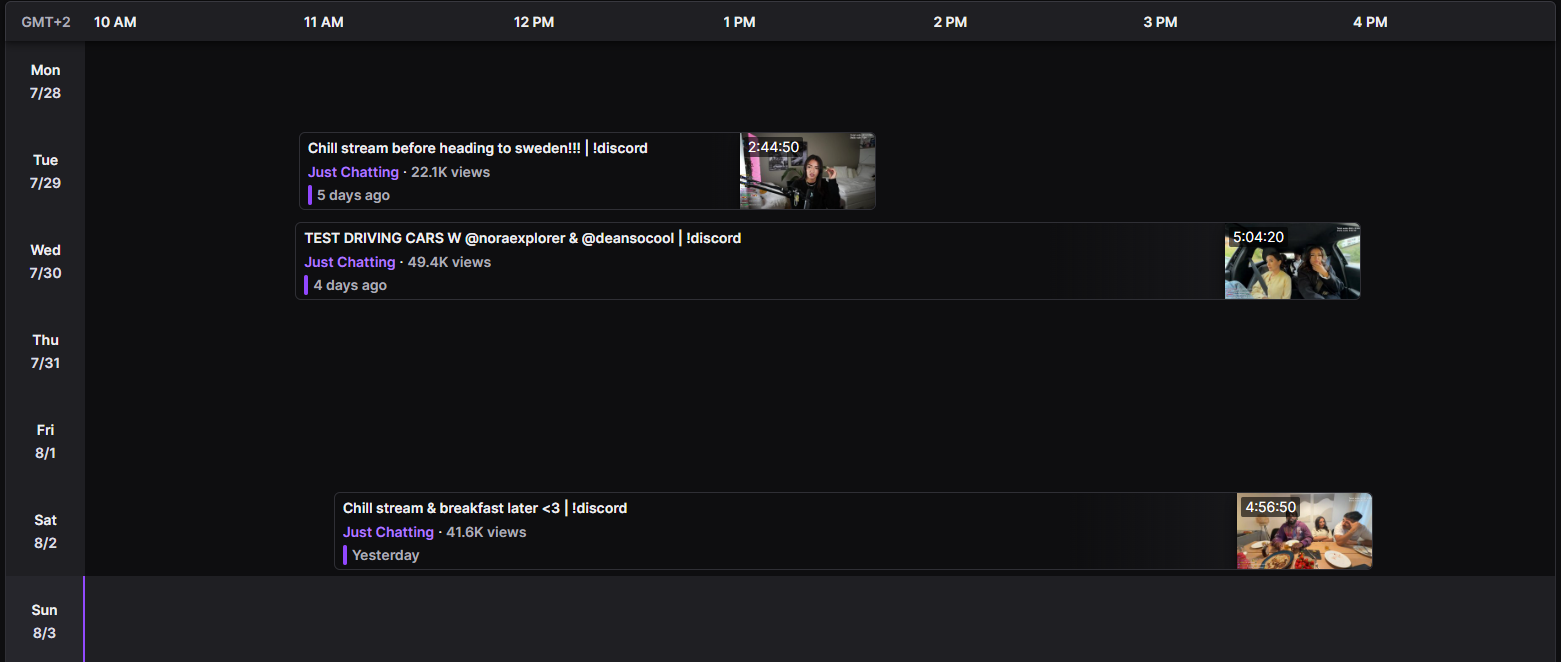Click the "4 days ago" label
The width and height of the screenshot is (1561, 662).
(350, 285)
